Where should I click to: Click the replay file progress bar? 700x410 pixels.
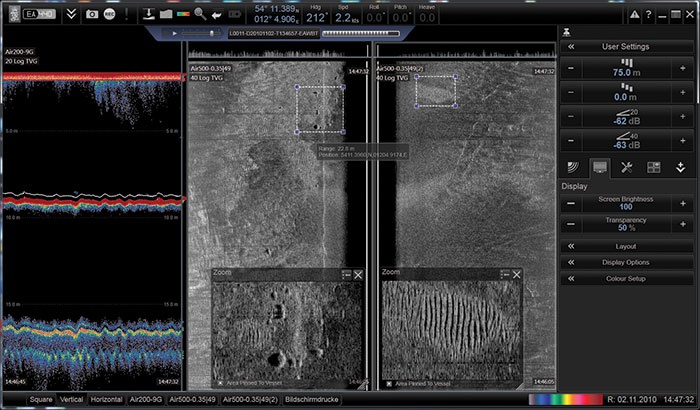tap(361, 33)
